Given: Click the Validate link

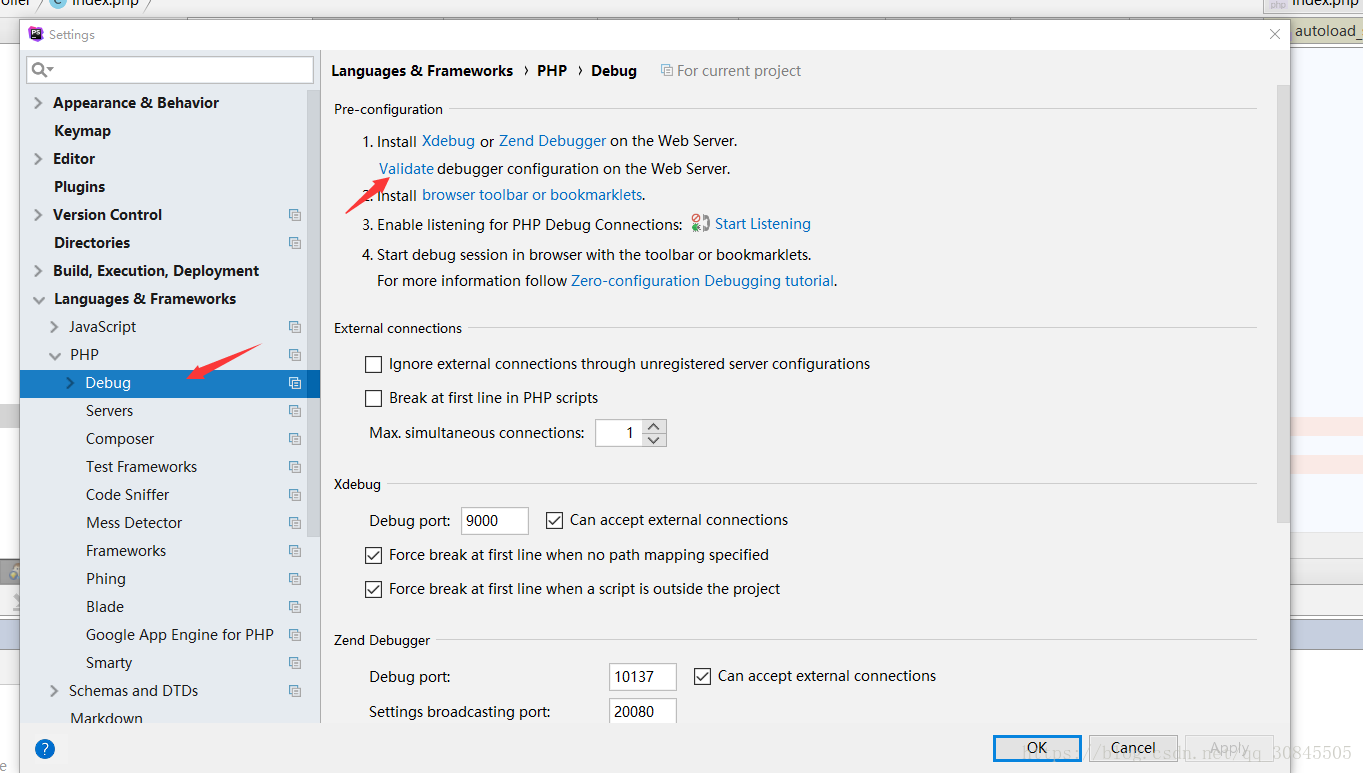Looking at the screenshot, I should [x=406, y=169].
